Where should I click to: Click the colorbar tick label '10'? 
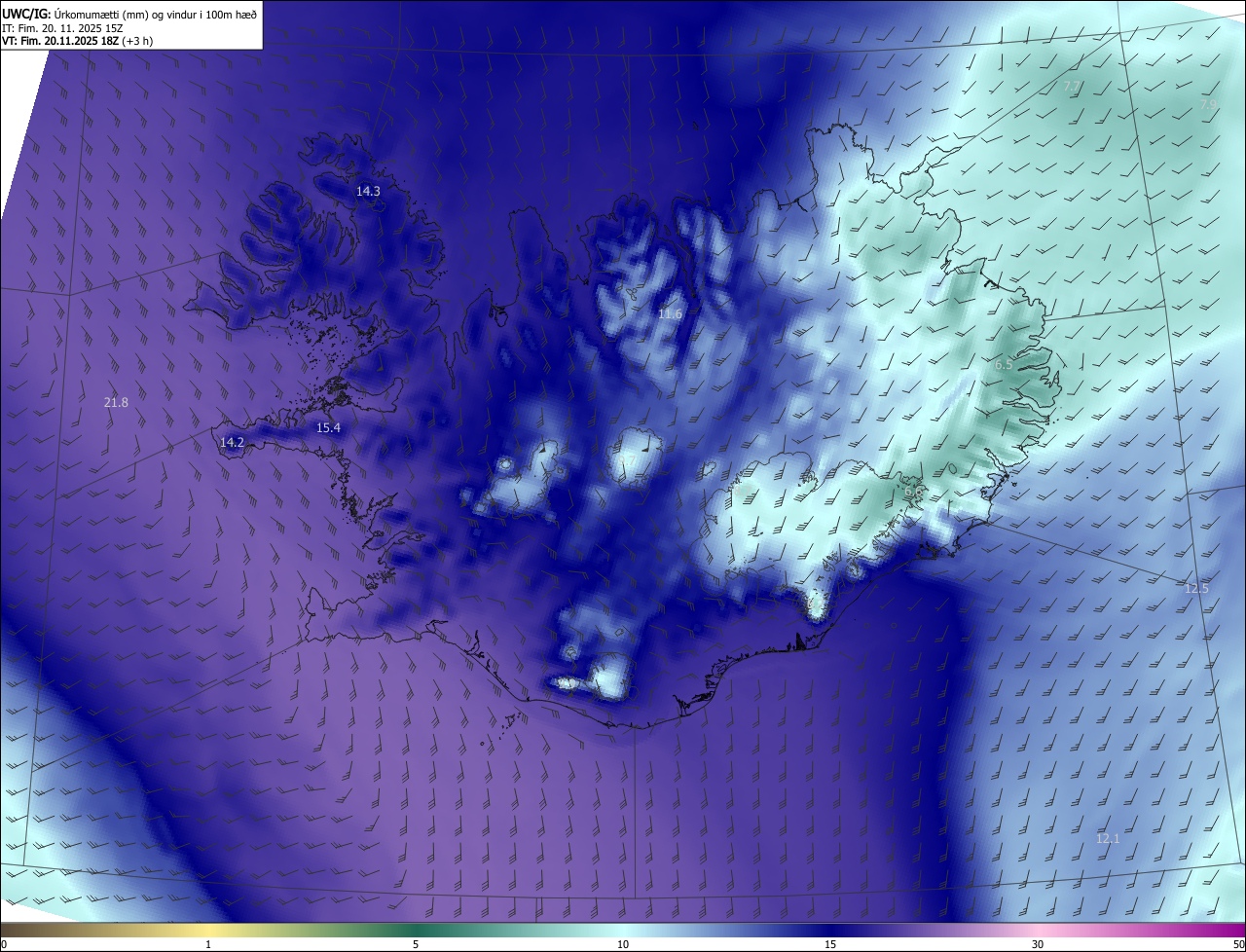coord(623,944)
